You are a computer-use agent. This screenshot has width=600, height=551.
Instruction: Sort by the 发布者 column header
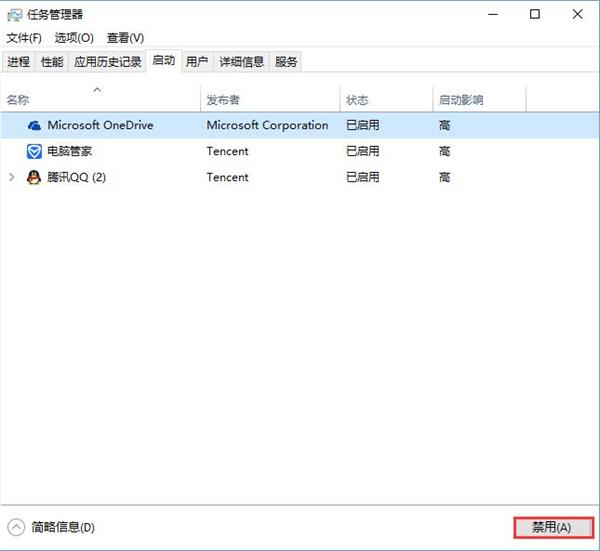tap(270, 98)
